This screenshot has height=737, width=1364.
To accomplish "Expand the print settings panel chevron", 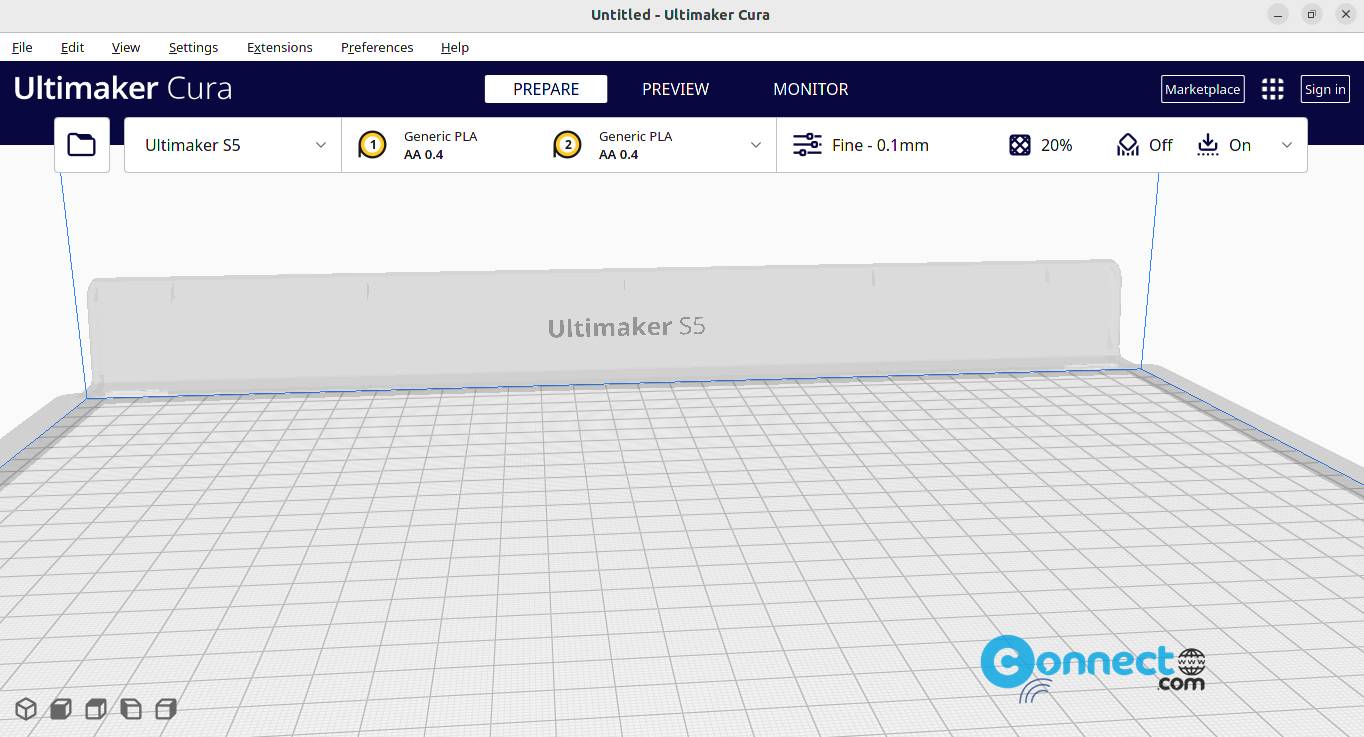I will [1287, 145].
